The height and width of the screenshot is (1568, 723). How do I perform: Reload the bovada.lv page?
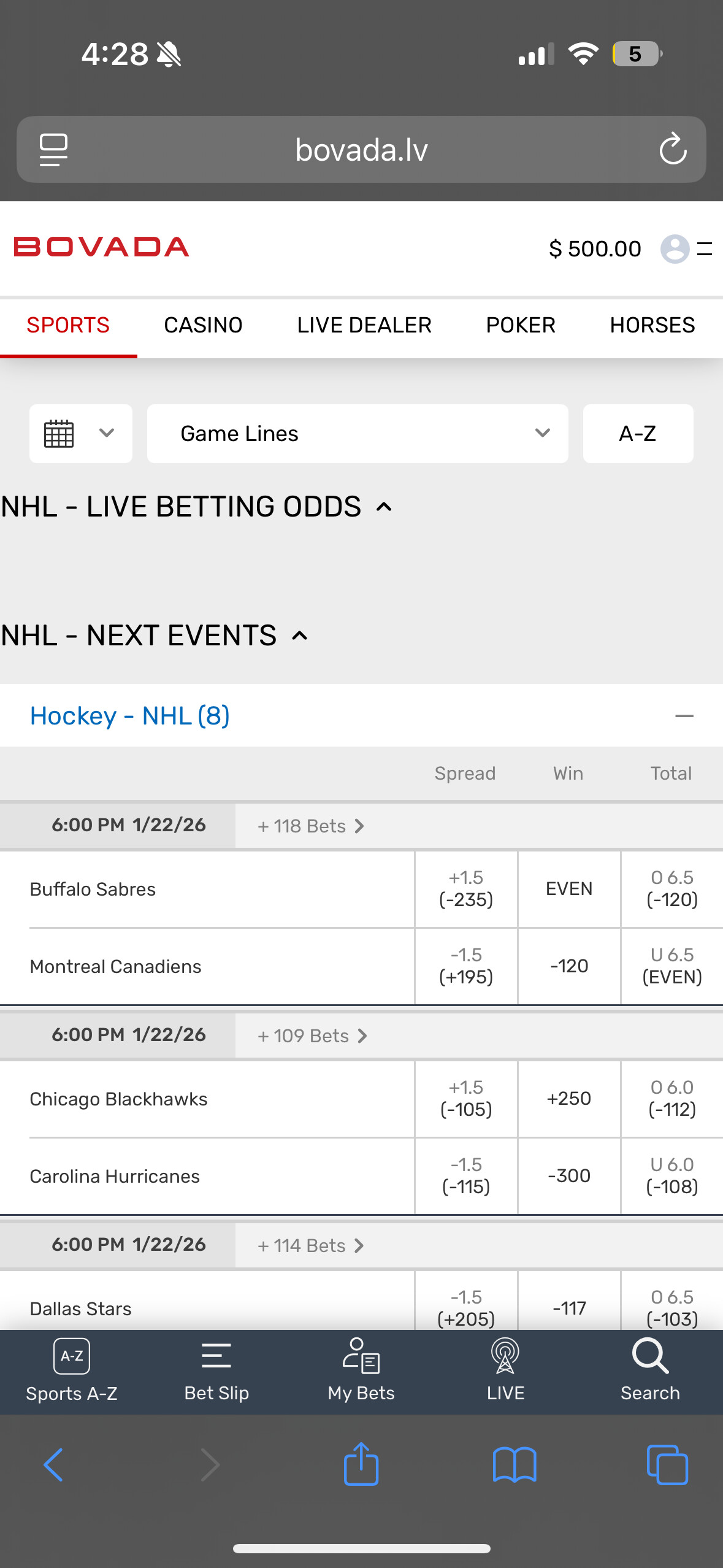(x=673, y=149)
